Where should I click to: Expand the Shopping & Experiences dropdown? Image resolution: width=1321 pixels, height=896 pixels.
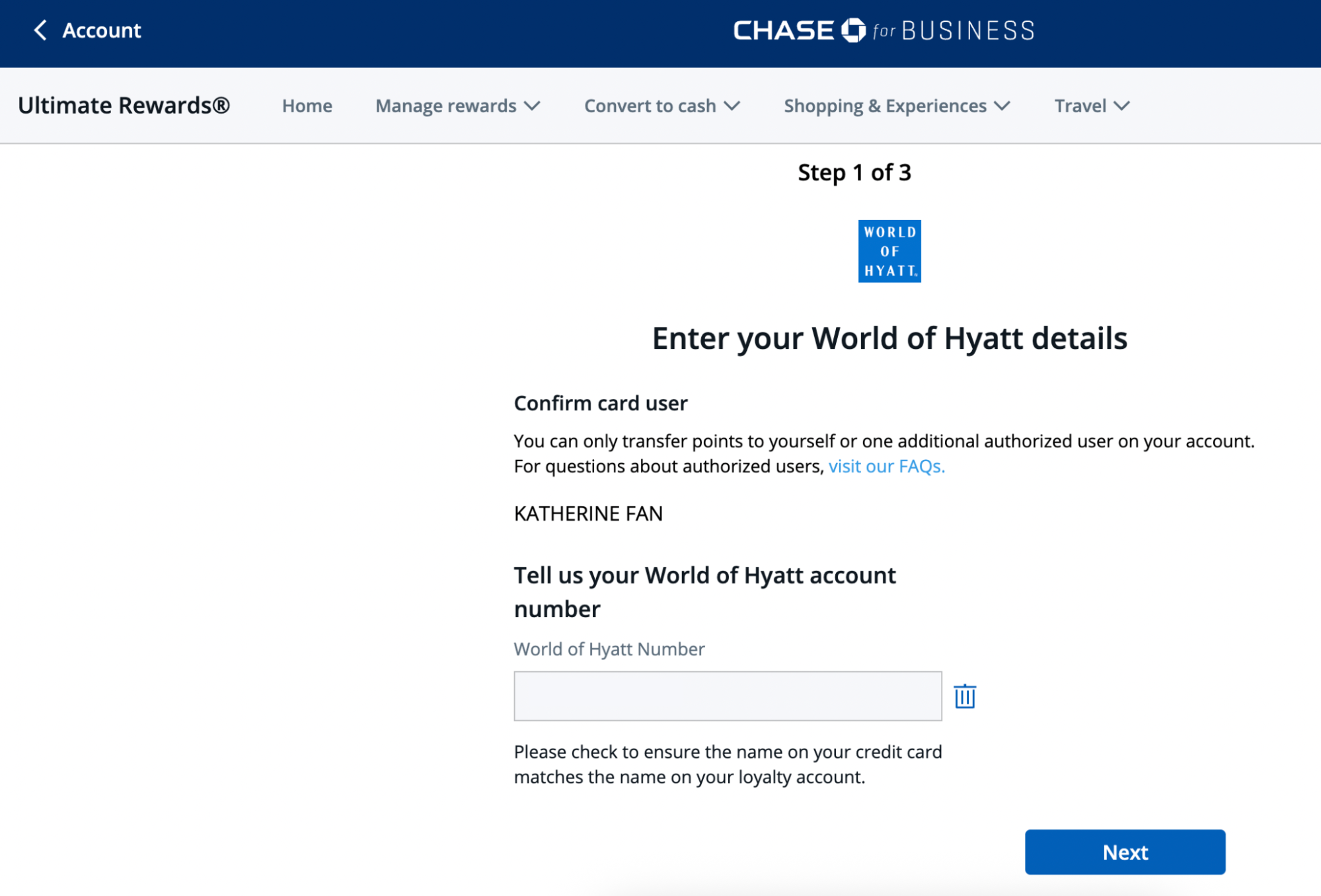point(1002,106)
